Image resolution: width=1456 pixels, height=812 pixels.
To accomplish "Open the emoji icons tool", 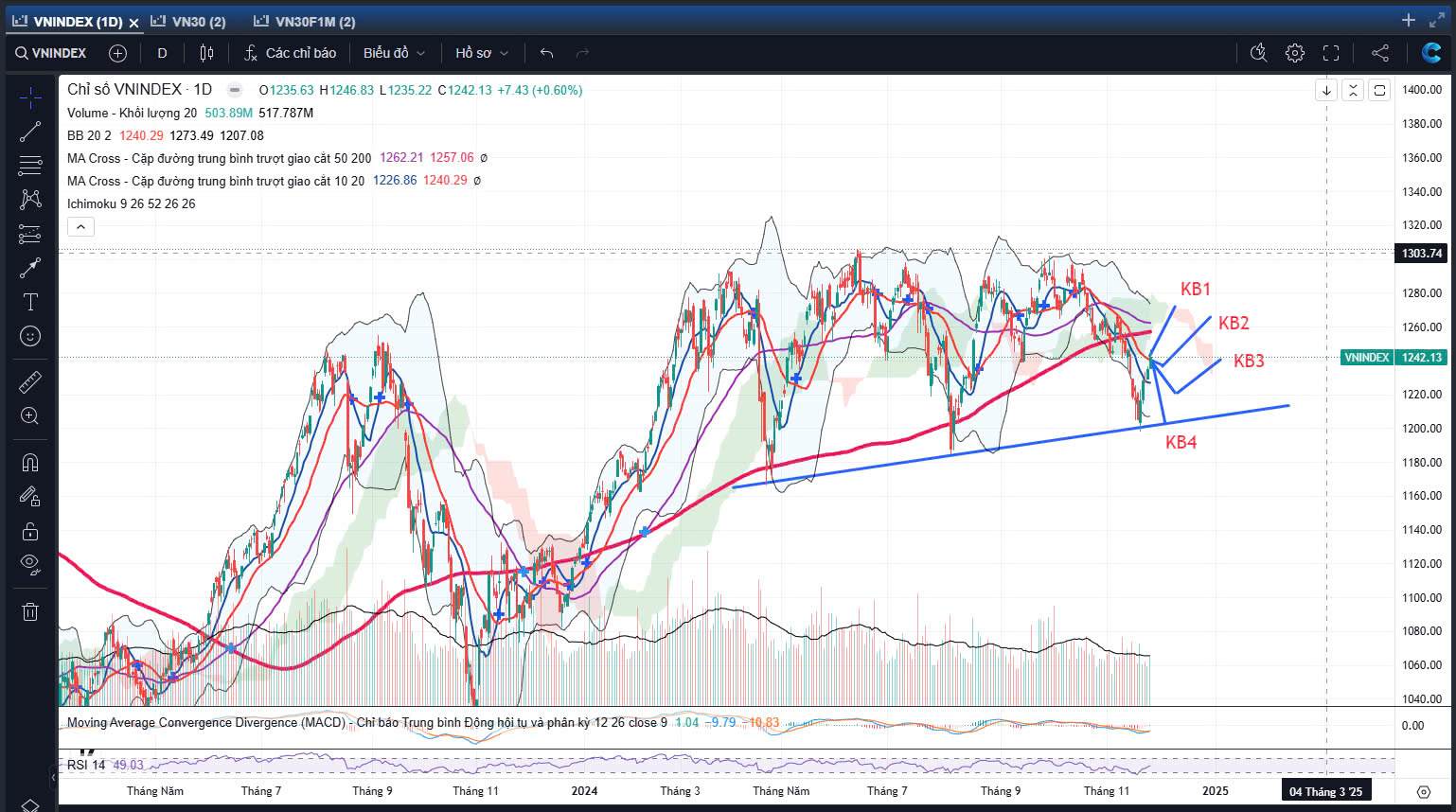I will 30,336.
